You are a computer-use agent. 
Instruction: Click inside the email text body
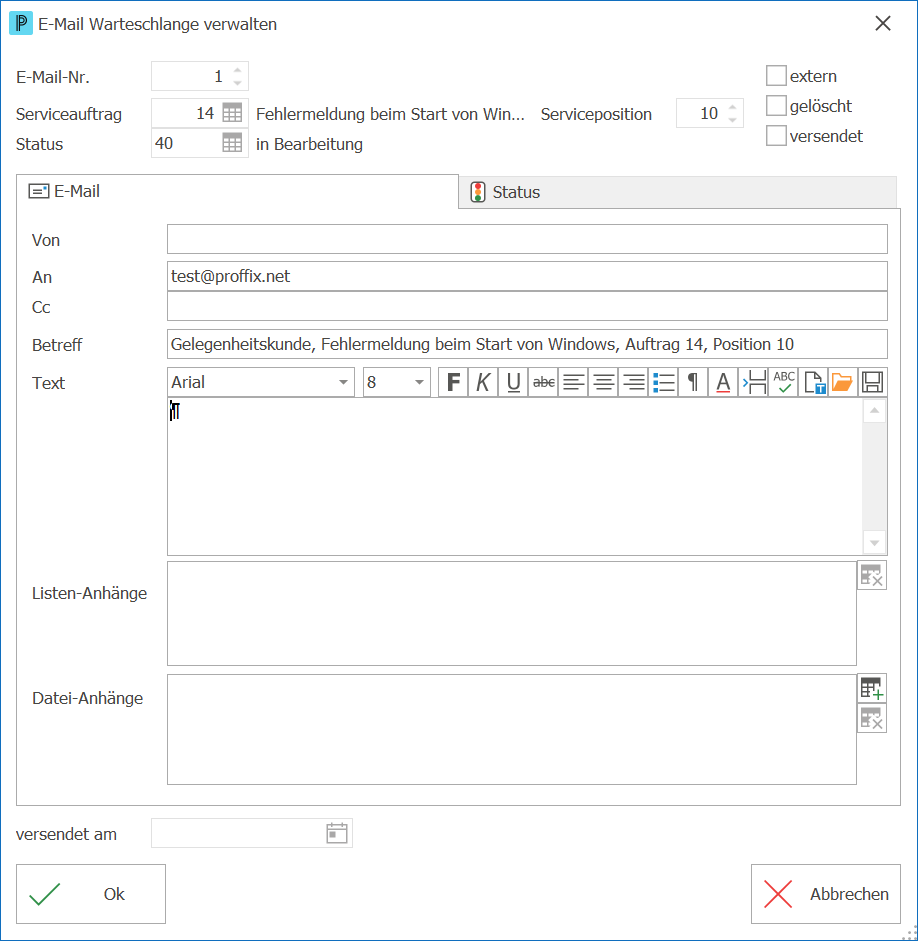[515, 477]
